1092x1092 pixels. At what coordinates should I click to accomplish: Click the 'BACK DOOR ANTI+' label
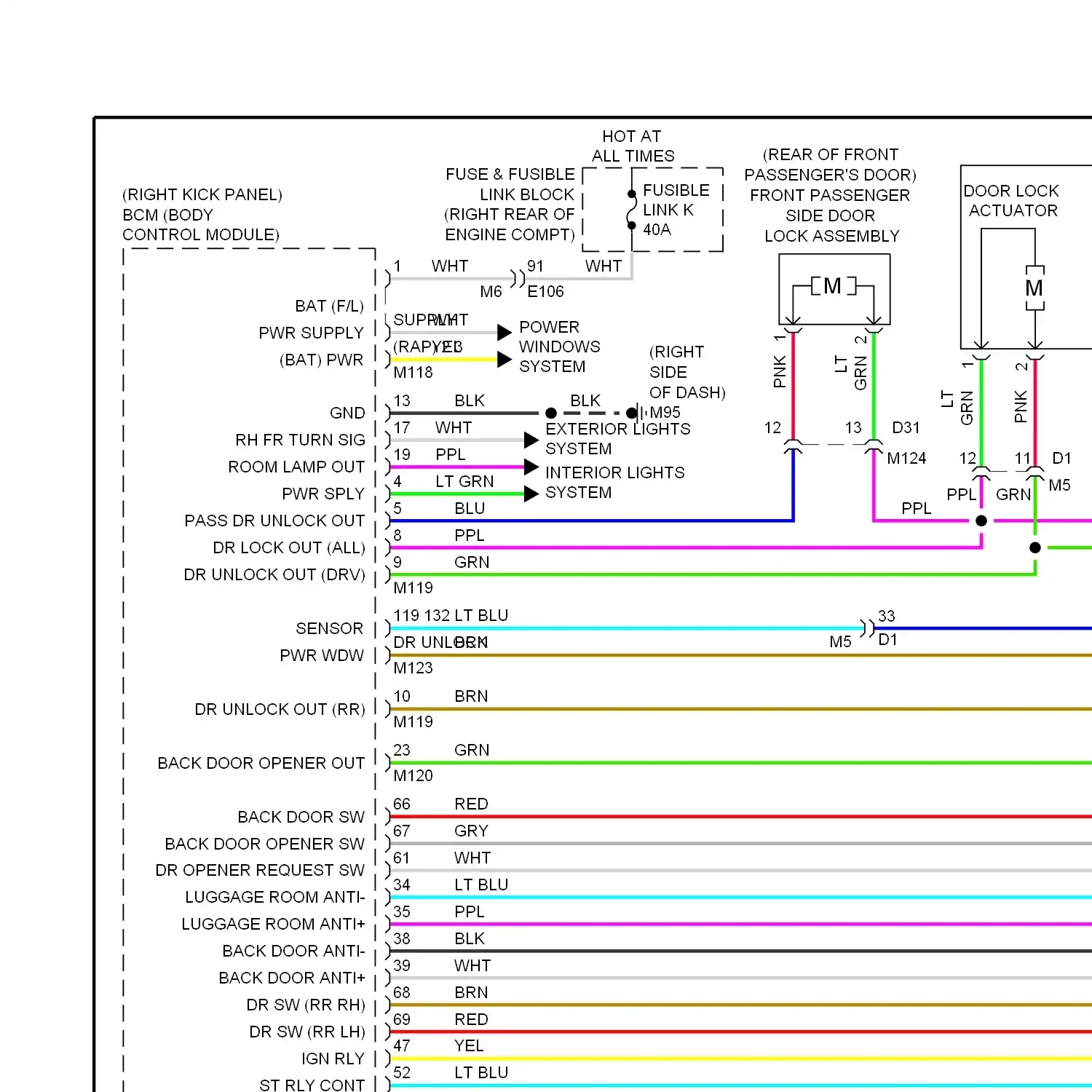(x=292, y=978)
